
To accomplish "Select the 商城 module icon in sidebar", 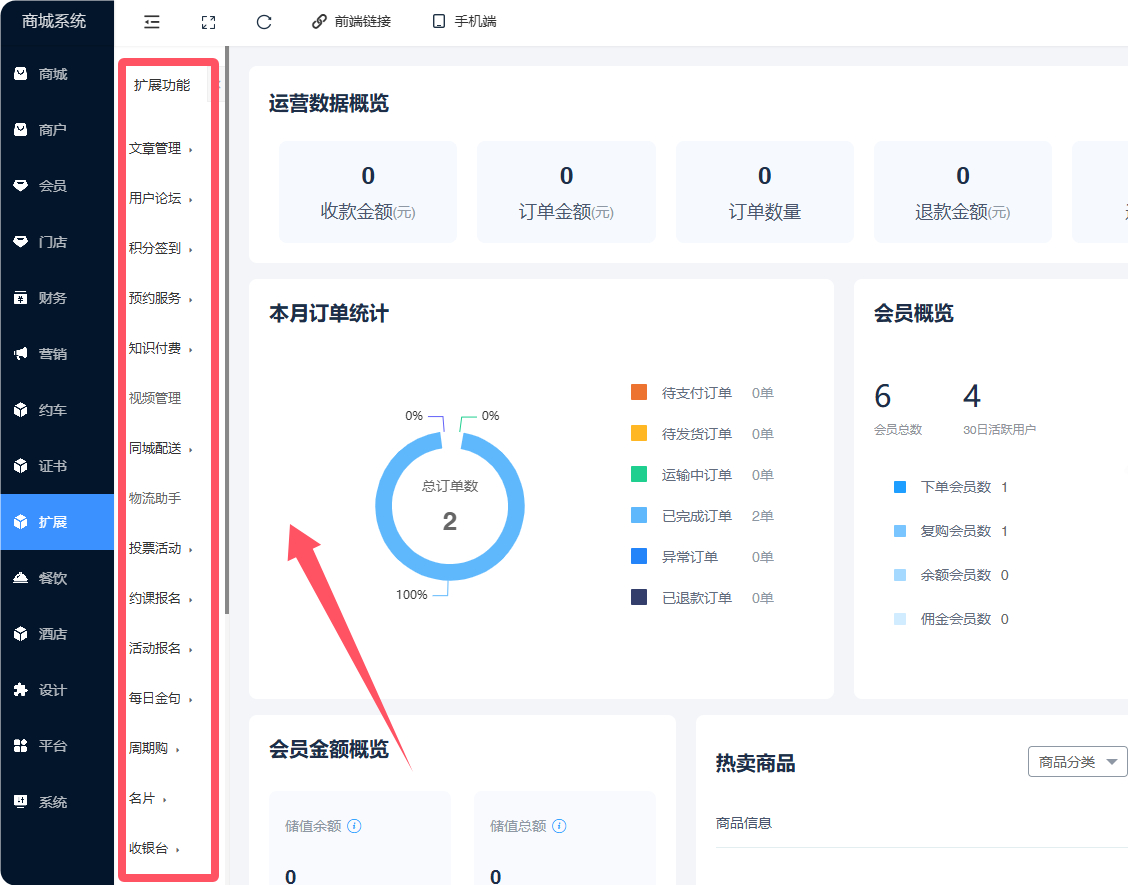I will coord(36,73).
